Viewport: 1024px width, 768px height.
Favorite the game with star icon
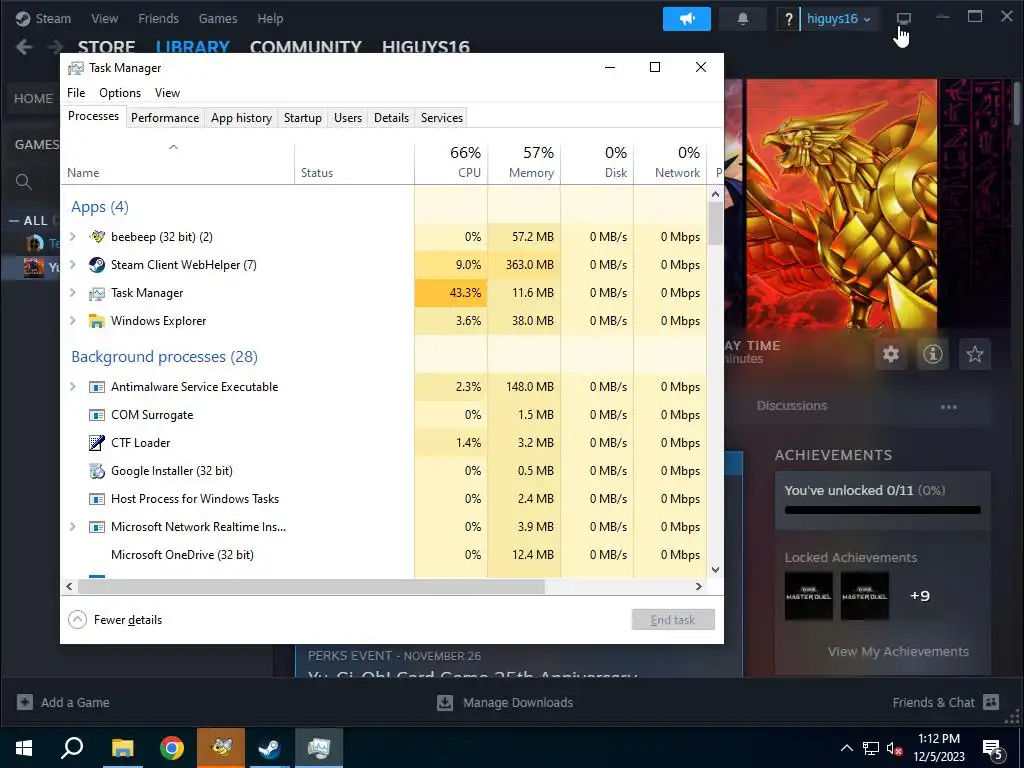click(x=974, y=354)
